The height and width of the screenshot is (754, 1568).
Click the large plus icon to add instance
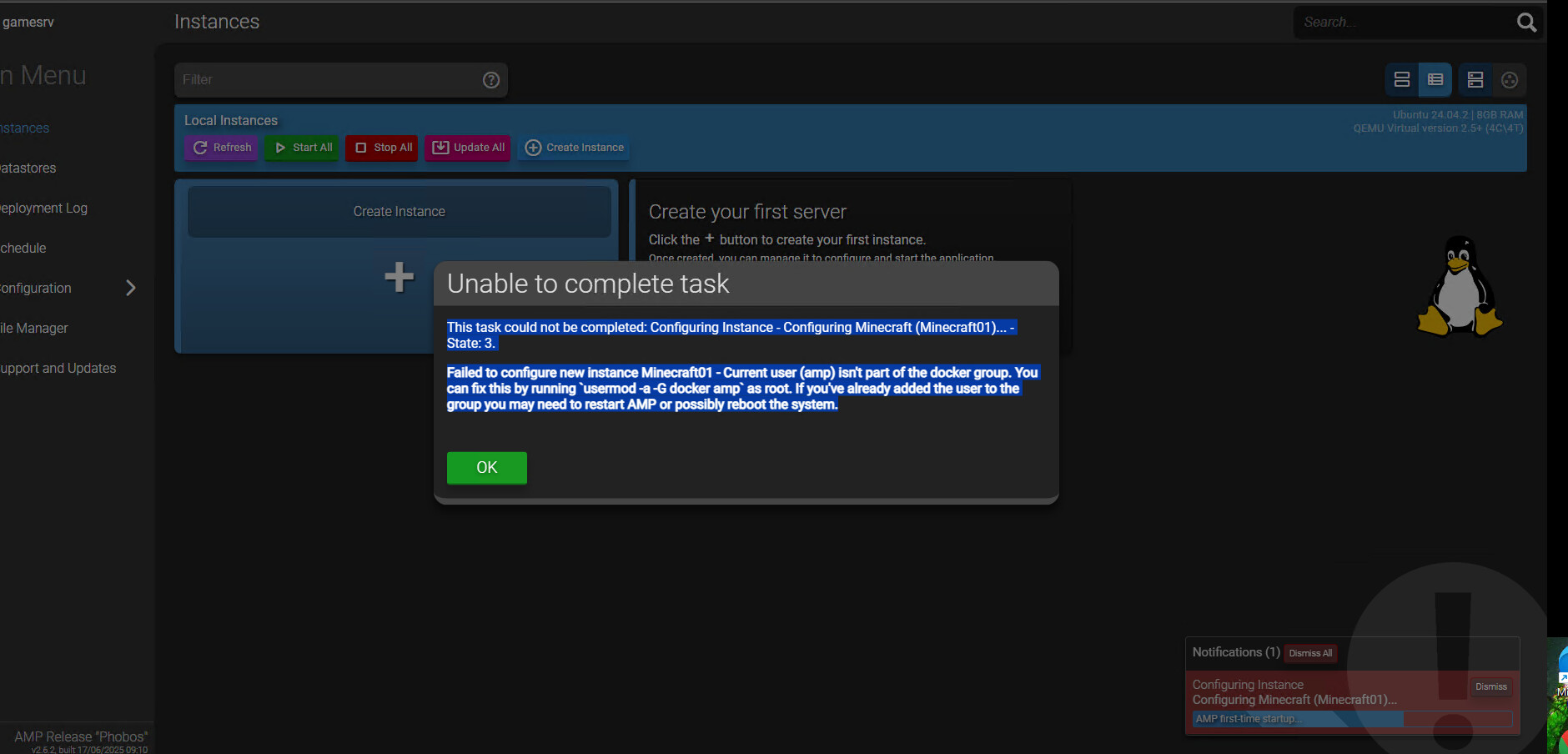point(400,277)
